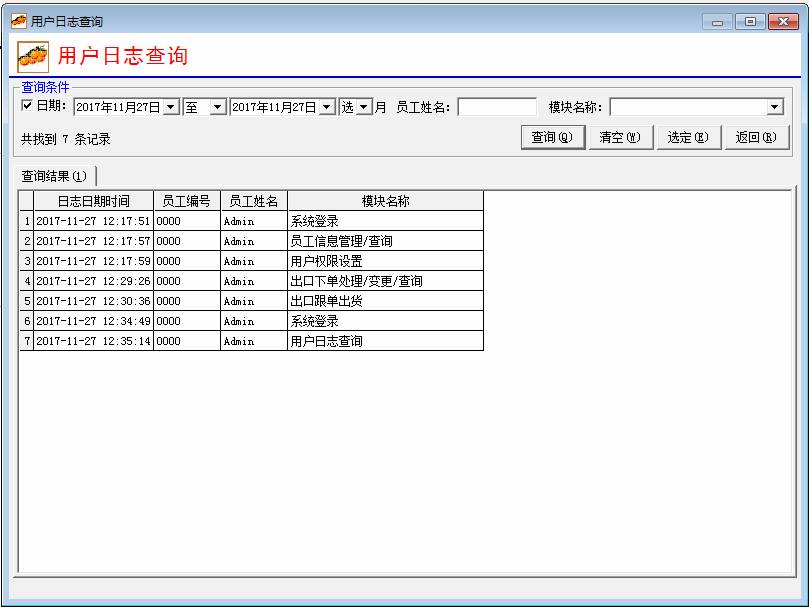This screenshot has height=607, width=809.
Task: Click the 员工编号 column header
Action: click(x=186, y=201)
